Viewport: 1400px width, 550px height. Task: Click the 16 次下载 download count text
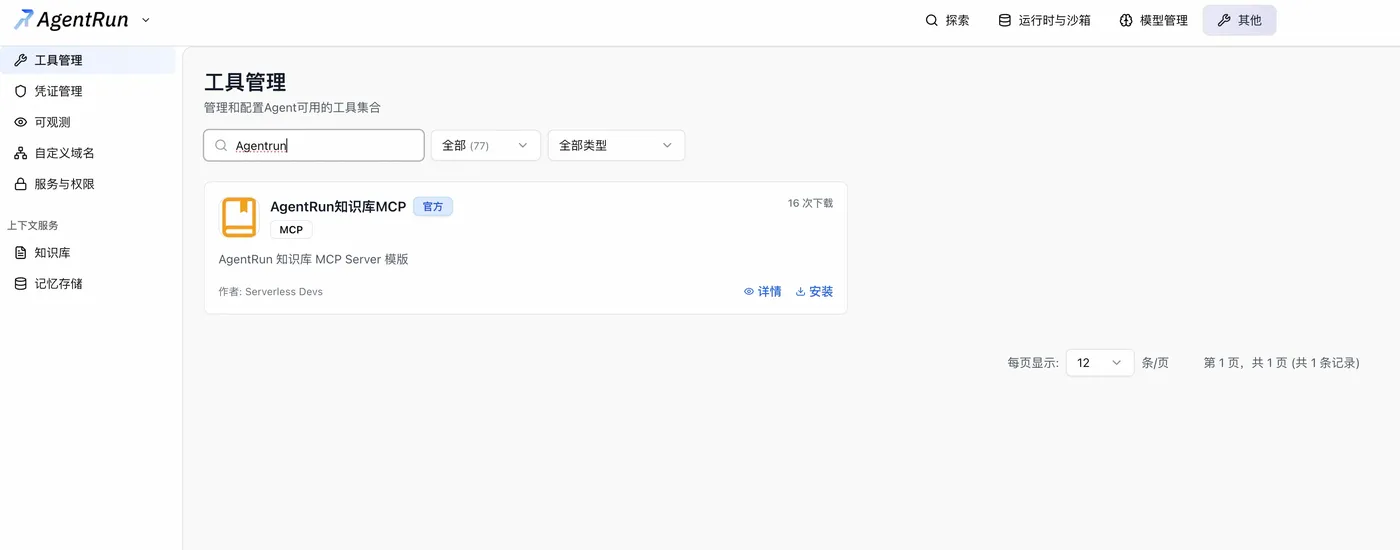point(810,203)
